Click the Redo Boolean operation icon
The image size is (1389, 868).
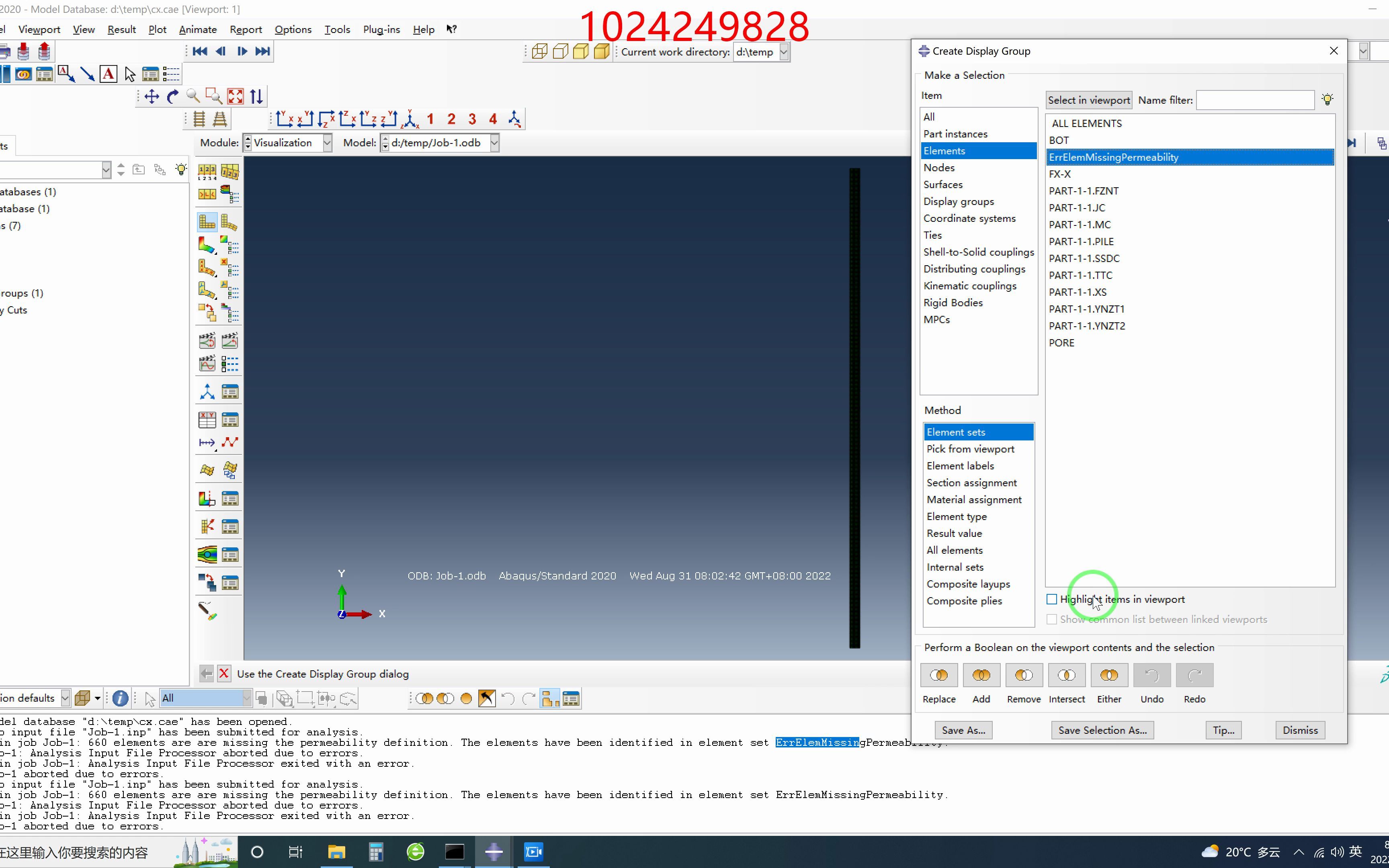pyautogui.click(x=1194, y=674)
